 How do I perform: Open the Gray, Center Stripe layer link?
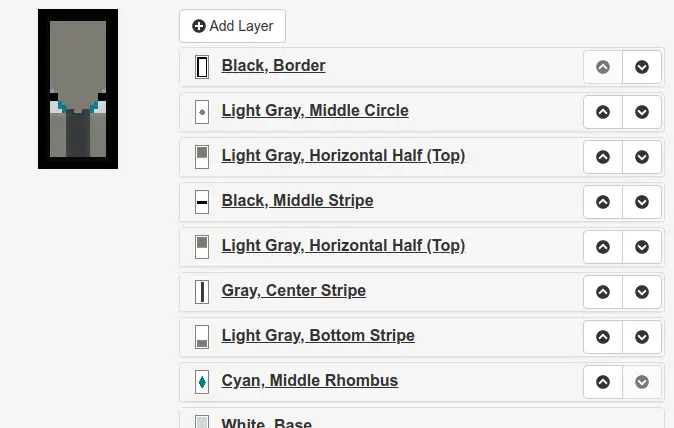[x=294, y=291]
